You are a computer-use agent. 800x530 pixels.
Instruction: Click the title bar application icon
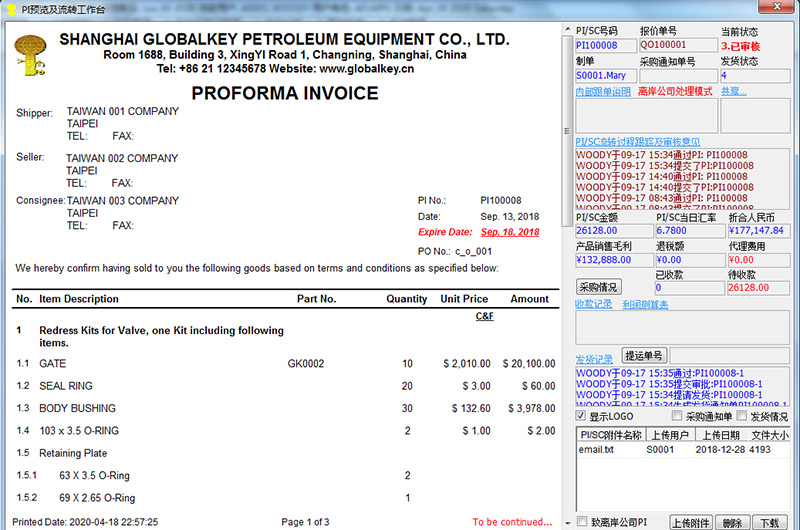(x=9, y=8)
